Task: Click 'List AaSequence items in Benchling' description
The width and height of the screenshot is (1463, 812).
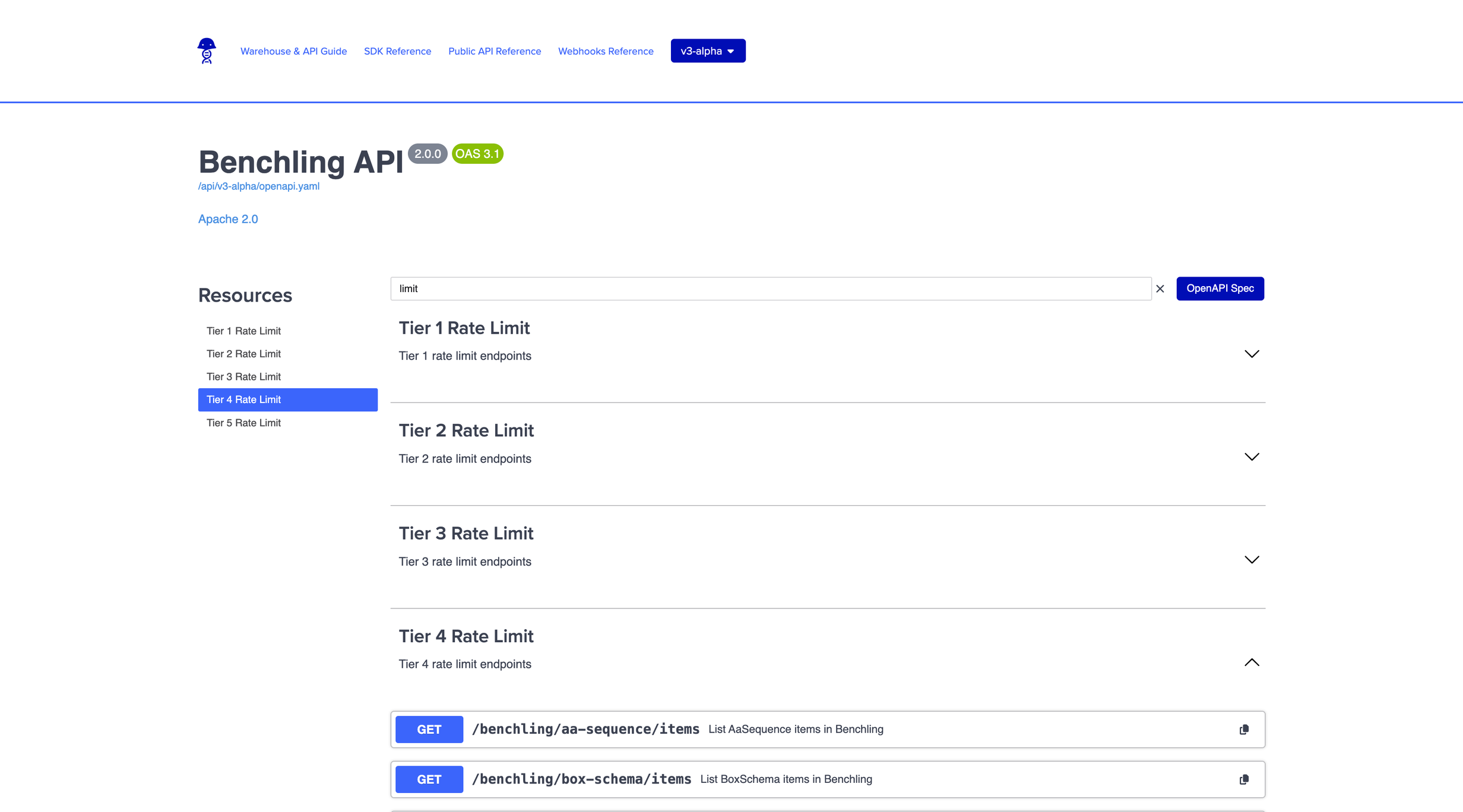Action: 796,729
